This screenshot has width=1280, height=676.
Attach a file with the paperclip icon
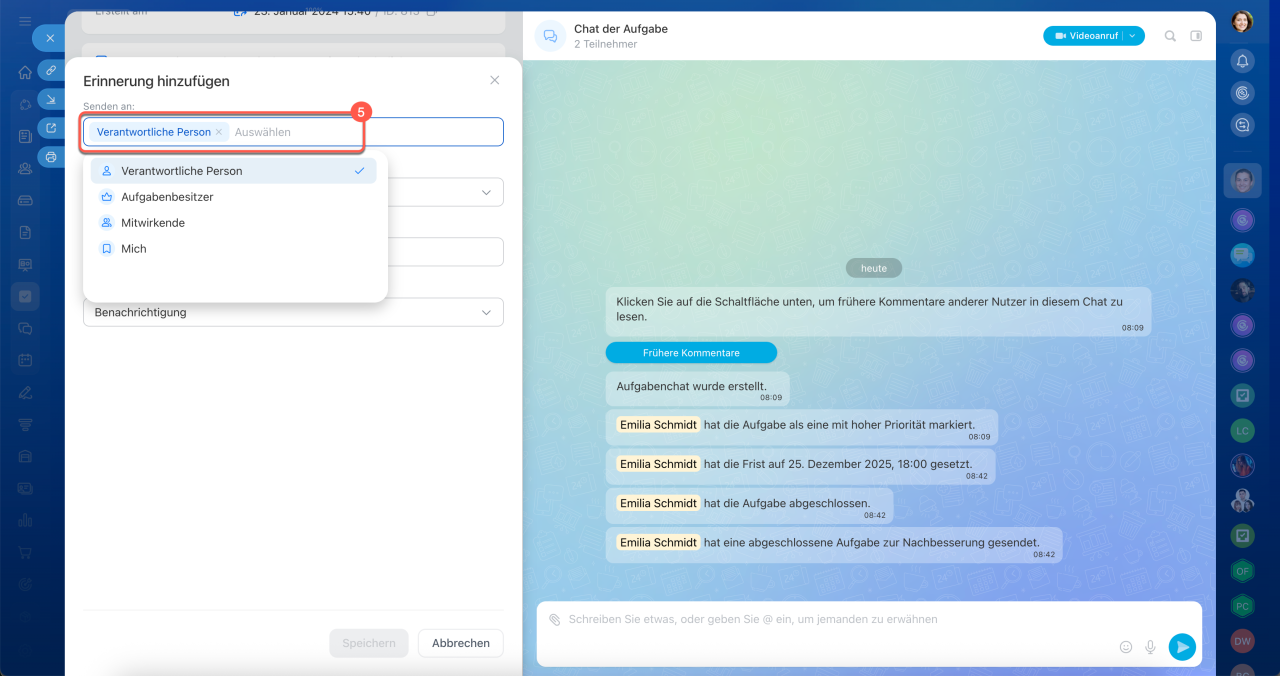tap(554, 620)
